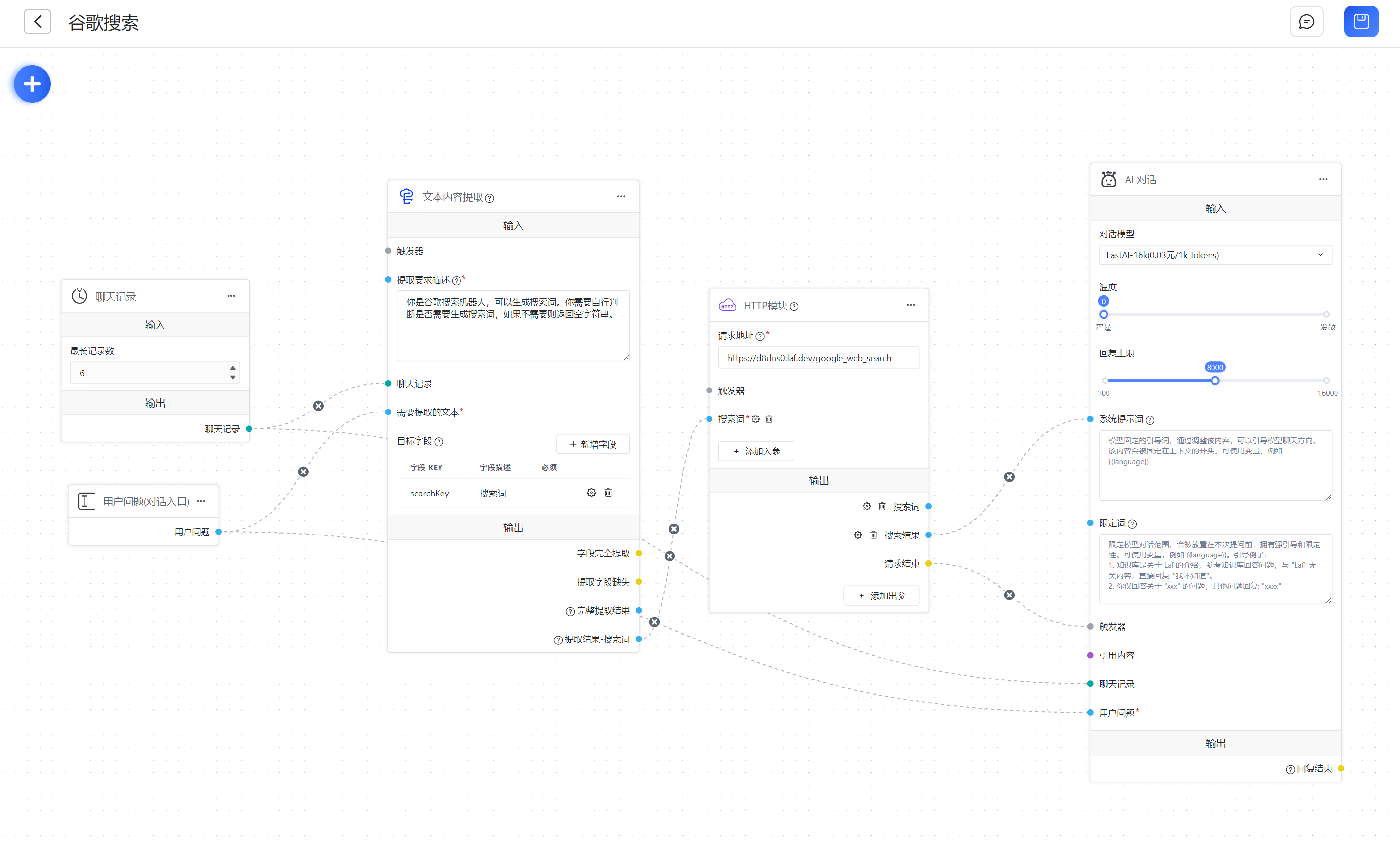Screen dimensions: 1400x844
Task: Remove connection from 聊天记录 to 文本内容提取
Action: click(x=319, y=406)
